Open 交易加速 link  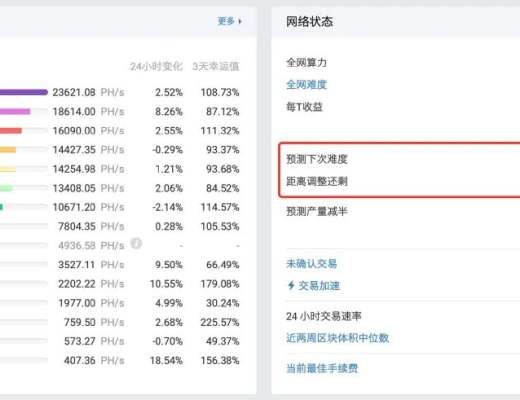319,286
